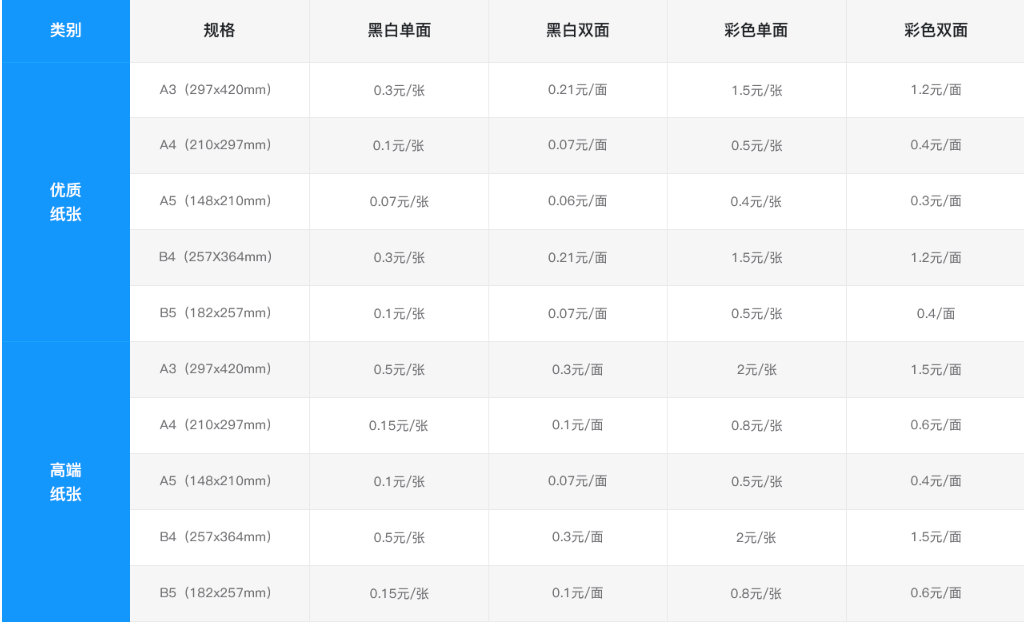Select the 0.07元/张 price in A5 row

pos(399,202)
